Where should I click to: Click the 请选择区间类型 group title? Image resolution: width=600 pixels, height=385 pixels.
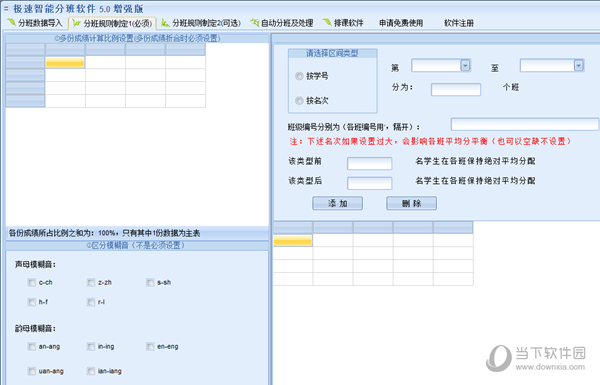tap(332, 54)
